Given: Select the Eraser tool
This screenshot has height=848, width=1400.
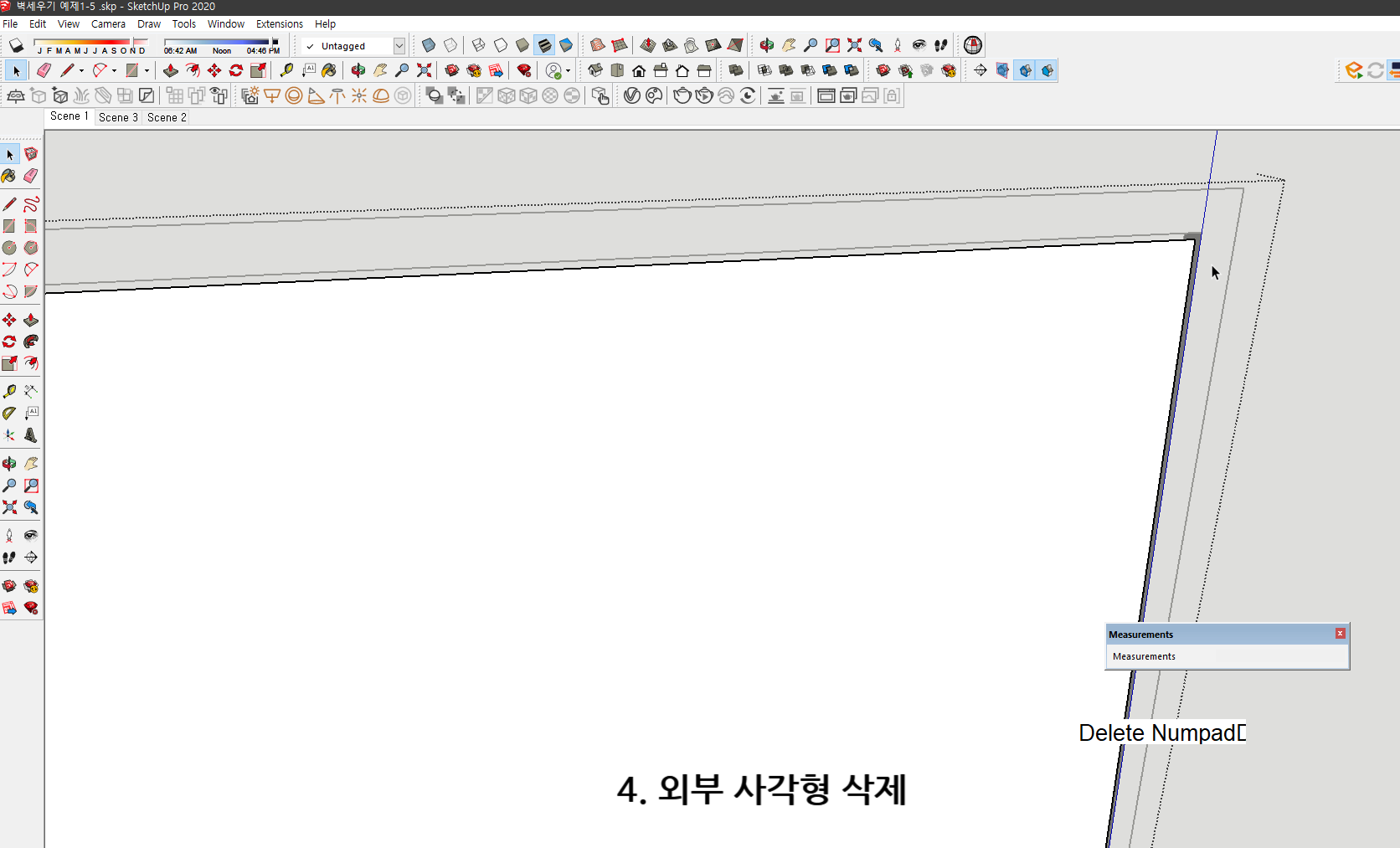Looking at the screenshot, I should [44, 70].
